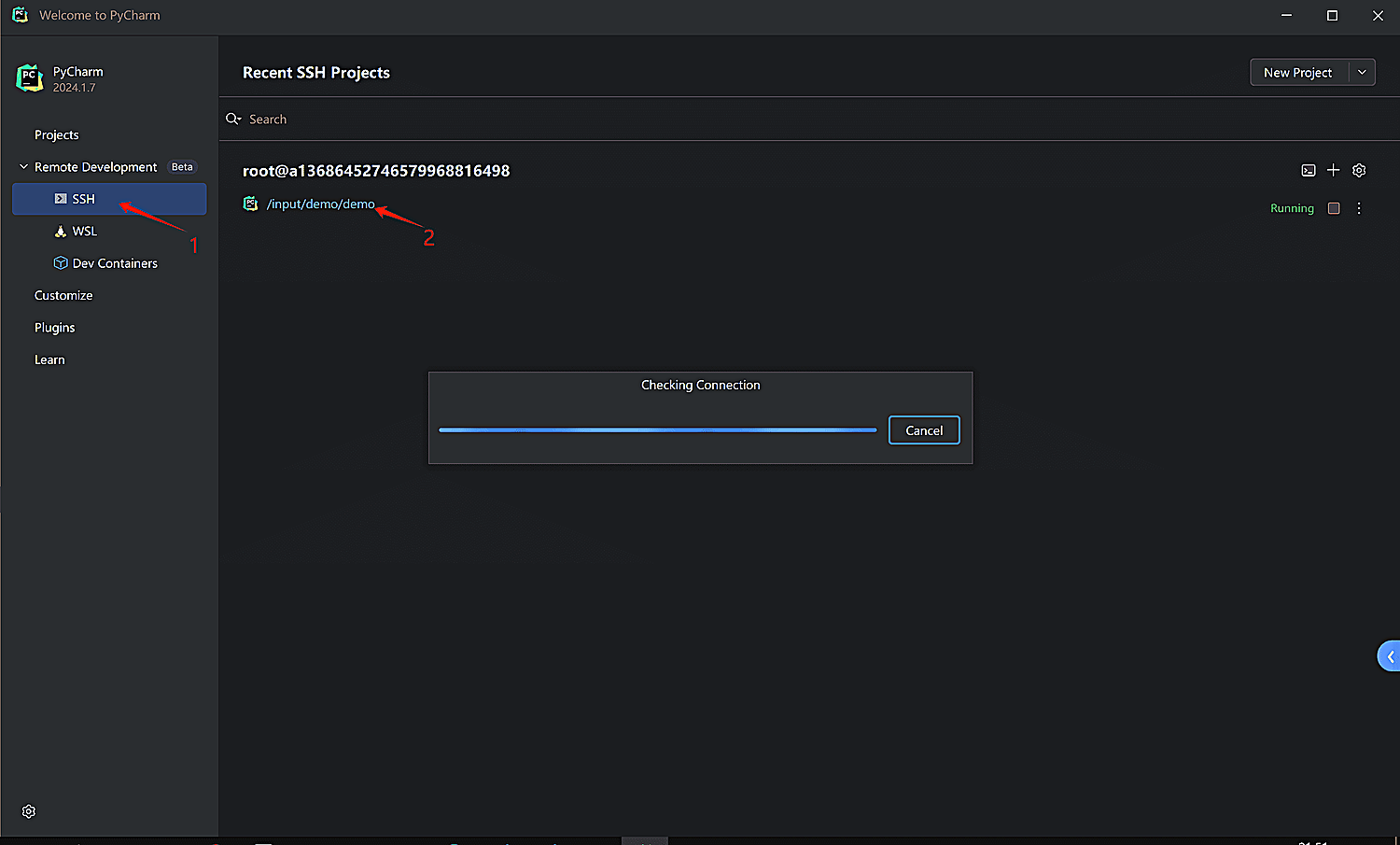Viewport: 1400px width, 845px height.
Task: Stop the running /input/demo/demo backend
Action: (x=1334, y=208)
